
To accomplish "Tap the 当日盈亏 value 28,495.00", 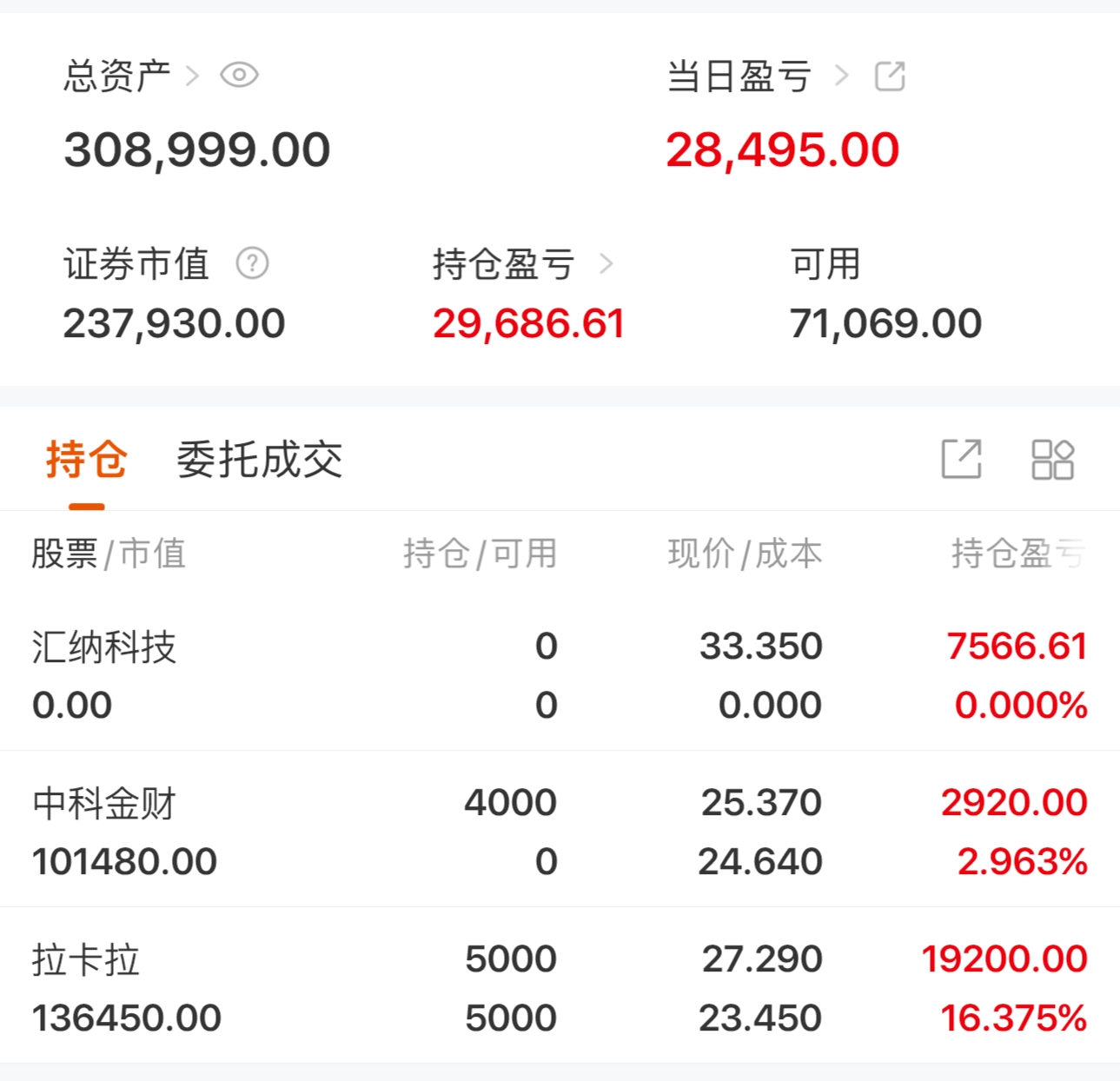I will click(x=782, y=150).
